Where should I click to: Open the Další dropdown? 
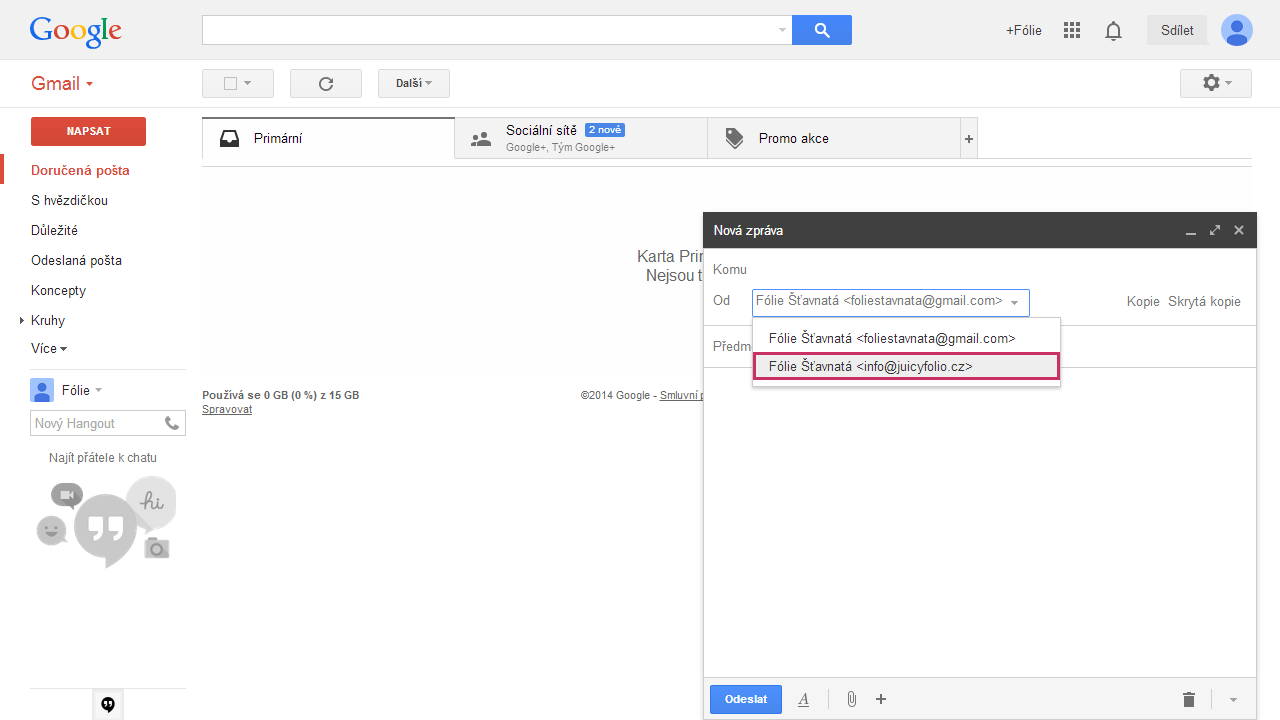[x=414, y=83]
